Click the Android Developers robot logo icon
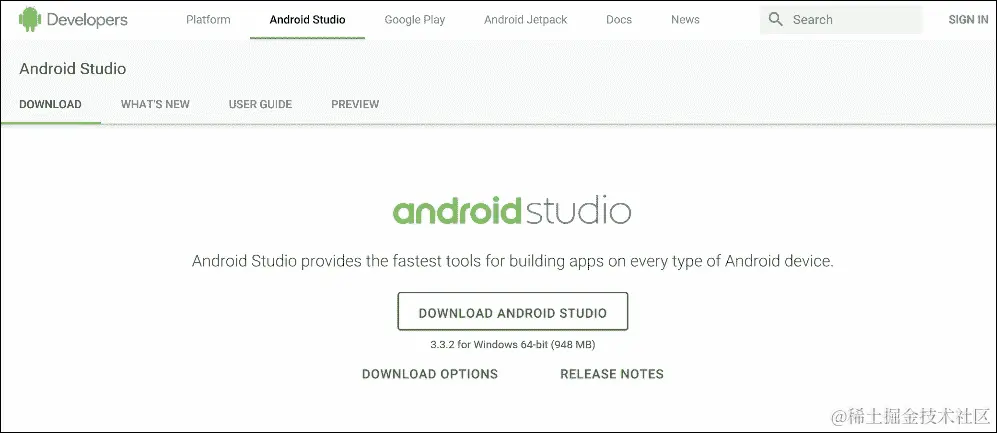 tap(30, 20)
